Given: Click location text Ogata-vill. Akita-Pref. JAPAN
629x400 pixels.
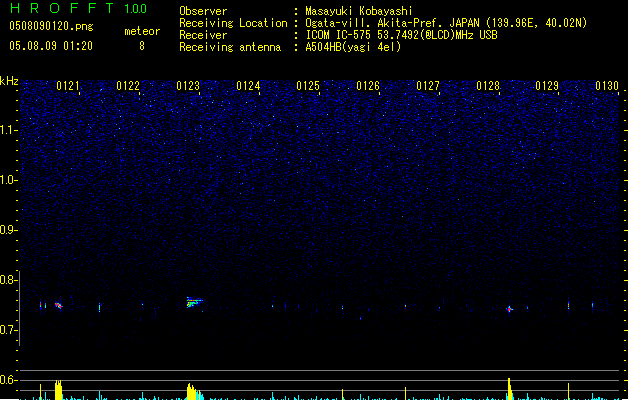Looking at the screenshot, I should pyautogui.click(x=392, y=23).
